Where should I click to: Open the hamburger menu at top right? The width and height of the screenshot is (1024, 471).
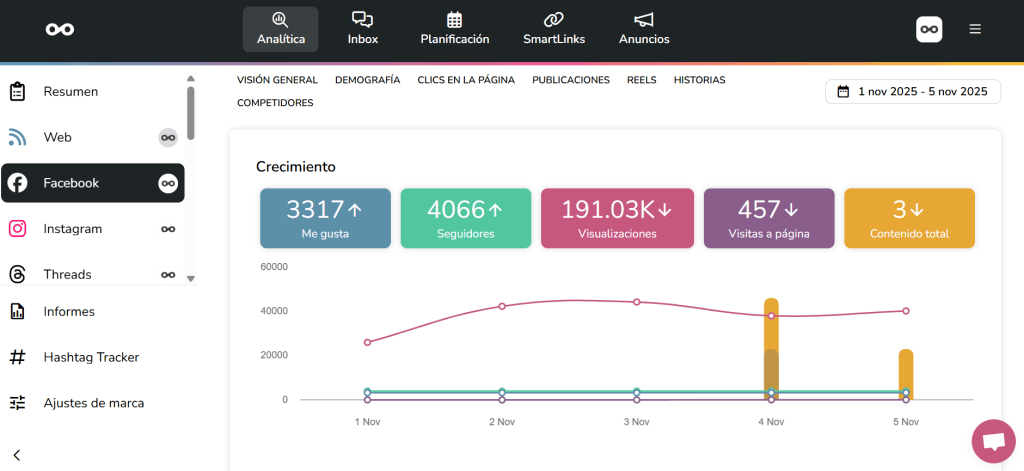coord(975,29)
